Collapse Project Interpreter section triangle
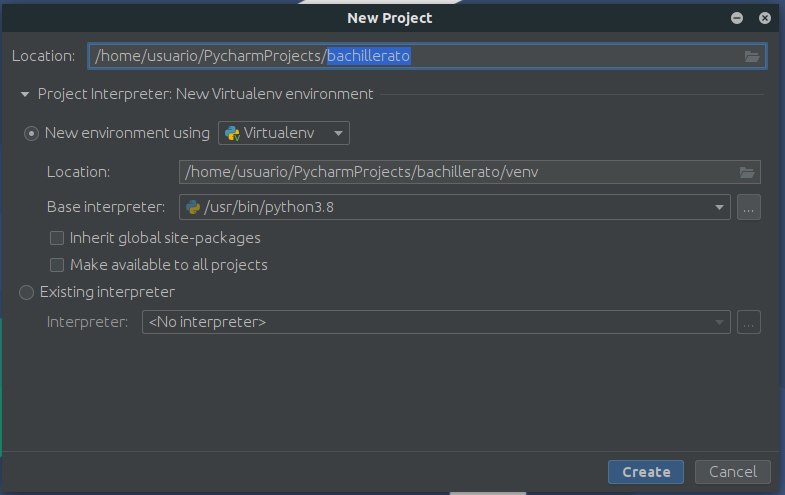The width and height of the screenshot is (785, 495). [25, 94]
